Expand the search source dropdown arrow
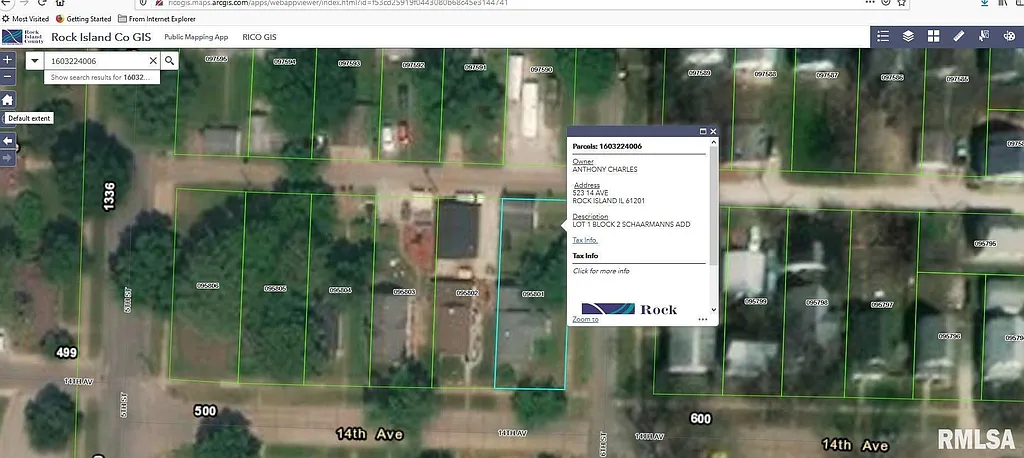This screenshot has width=1024, height=458. point(35,61)
